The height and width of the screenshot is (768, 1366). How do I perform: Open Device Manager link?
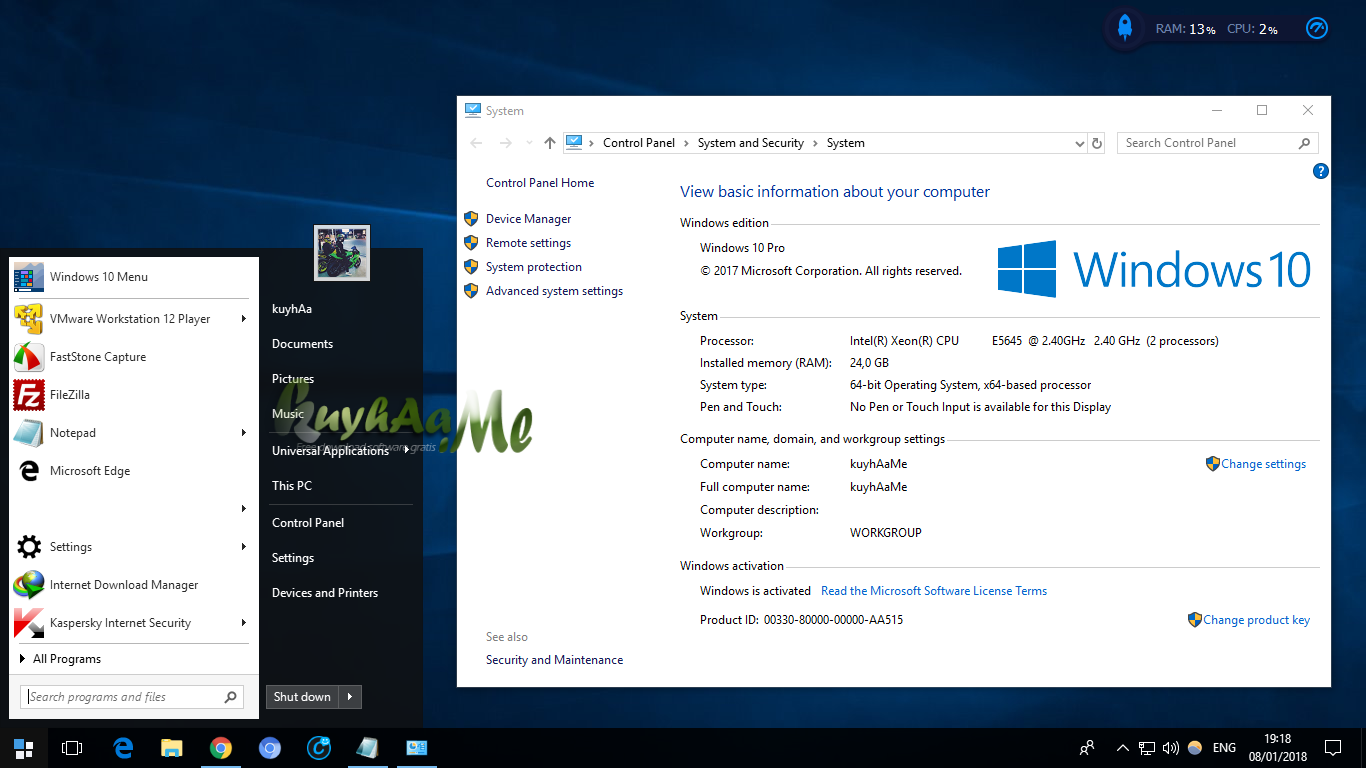pos(528,219)
